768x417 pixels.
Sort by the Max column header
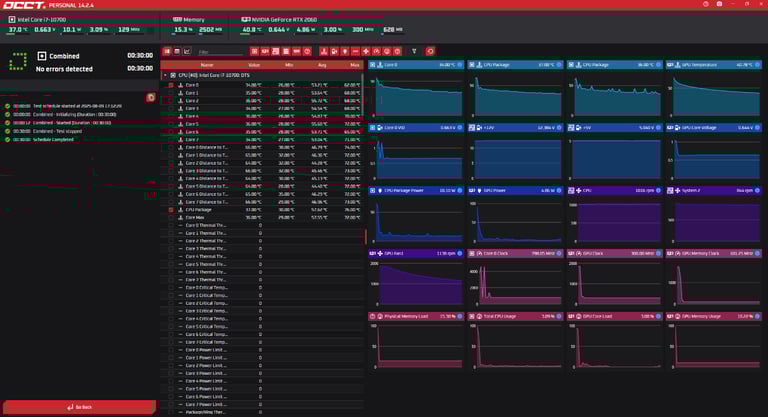[x=354, y=64]
